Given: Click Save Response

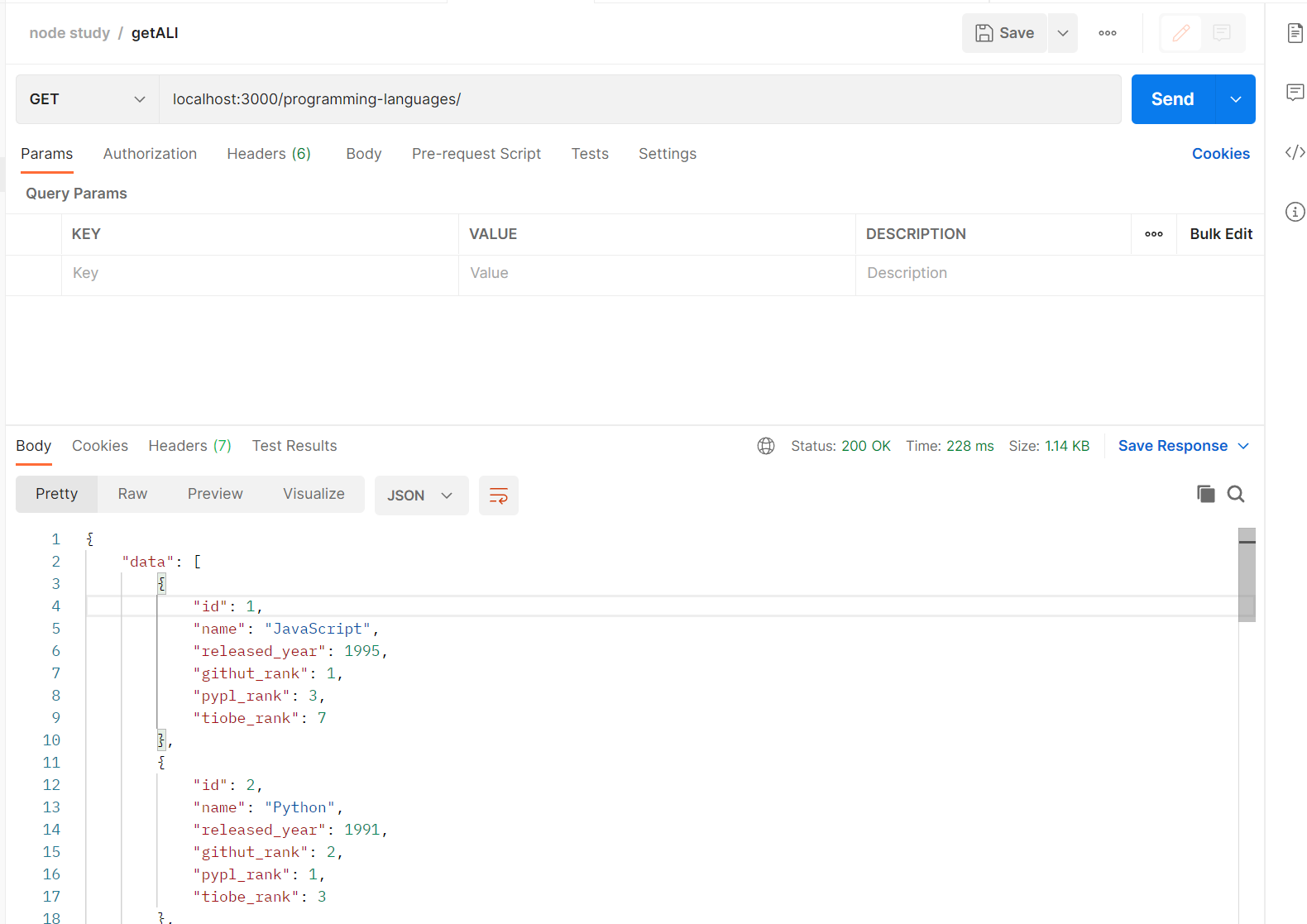Looking at the screenshot, I should click(x=1173, y=446).
